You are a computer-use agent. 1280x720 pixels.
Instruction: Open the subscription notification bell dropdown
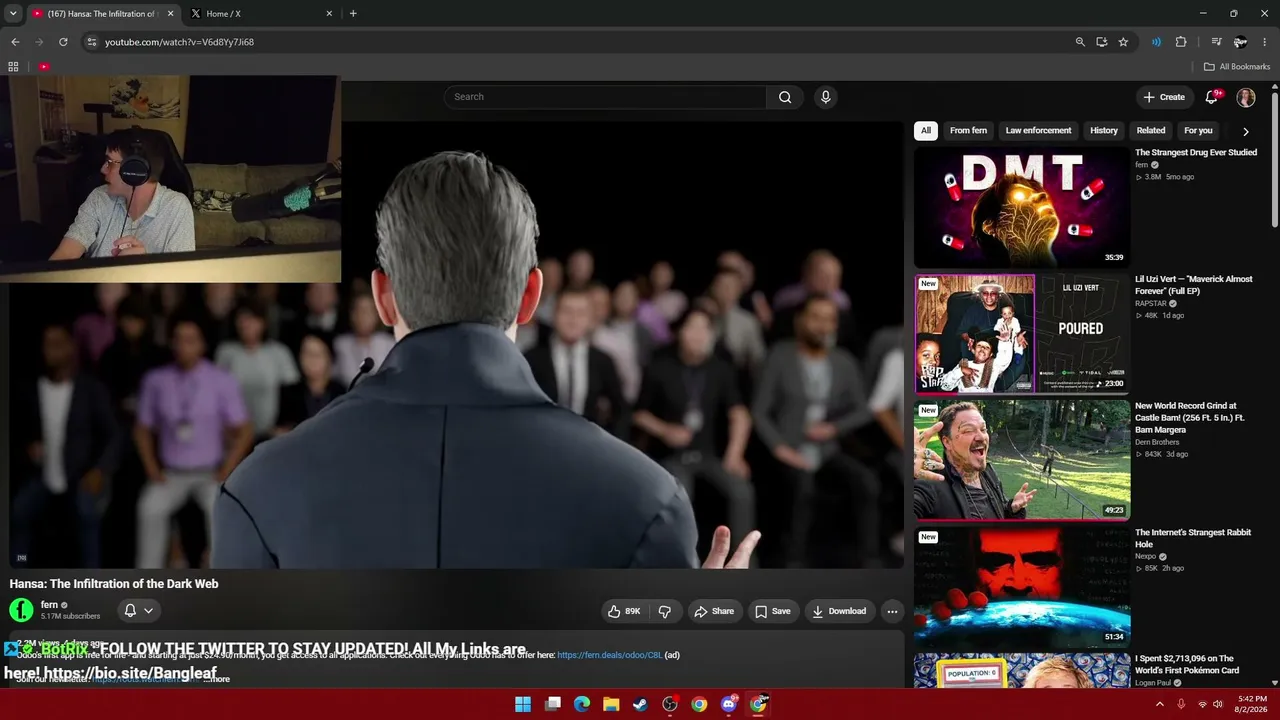139,610
